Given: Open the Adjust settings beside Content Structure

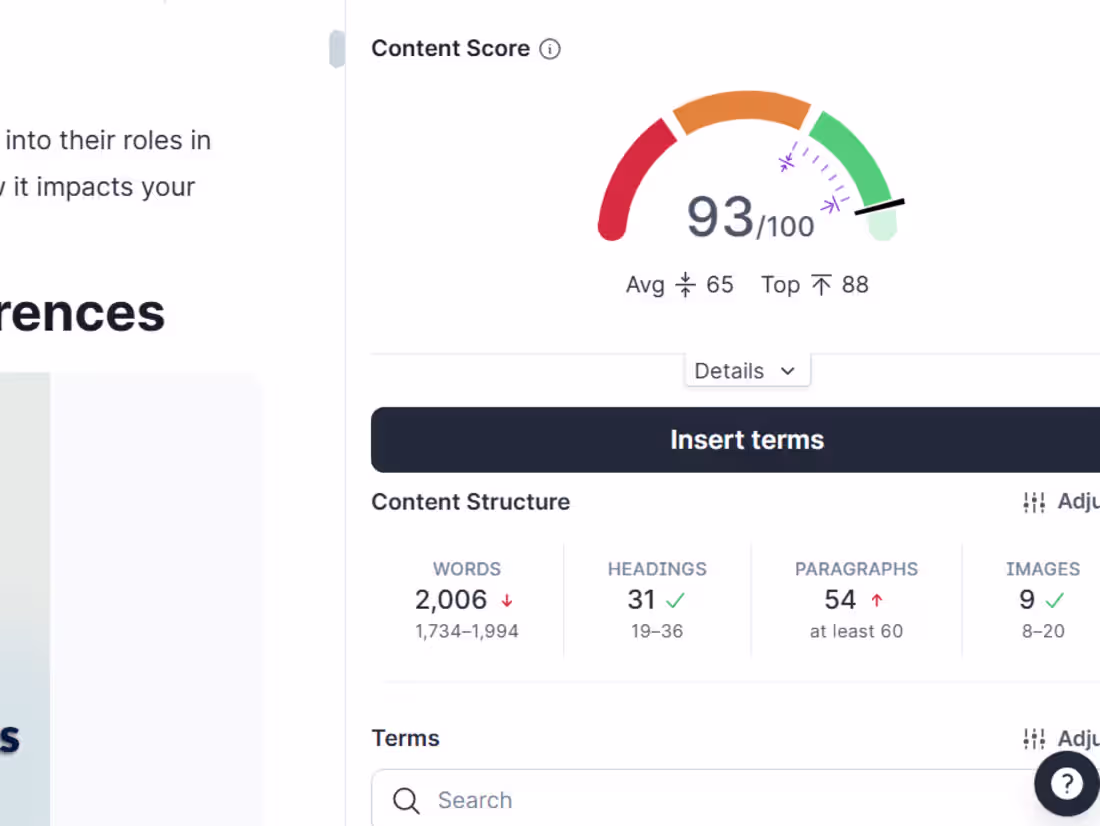Looking at the screenshot, I should tap(1035, 502).
